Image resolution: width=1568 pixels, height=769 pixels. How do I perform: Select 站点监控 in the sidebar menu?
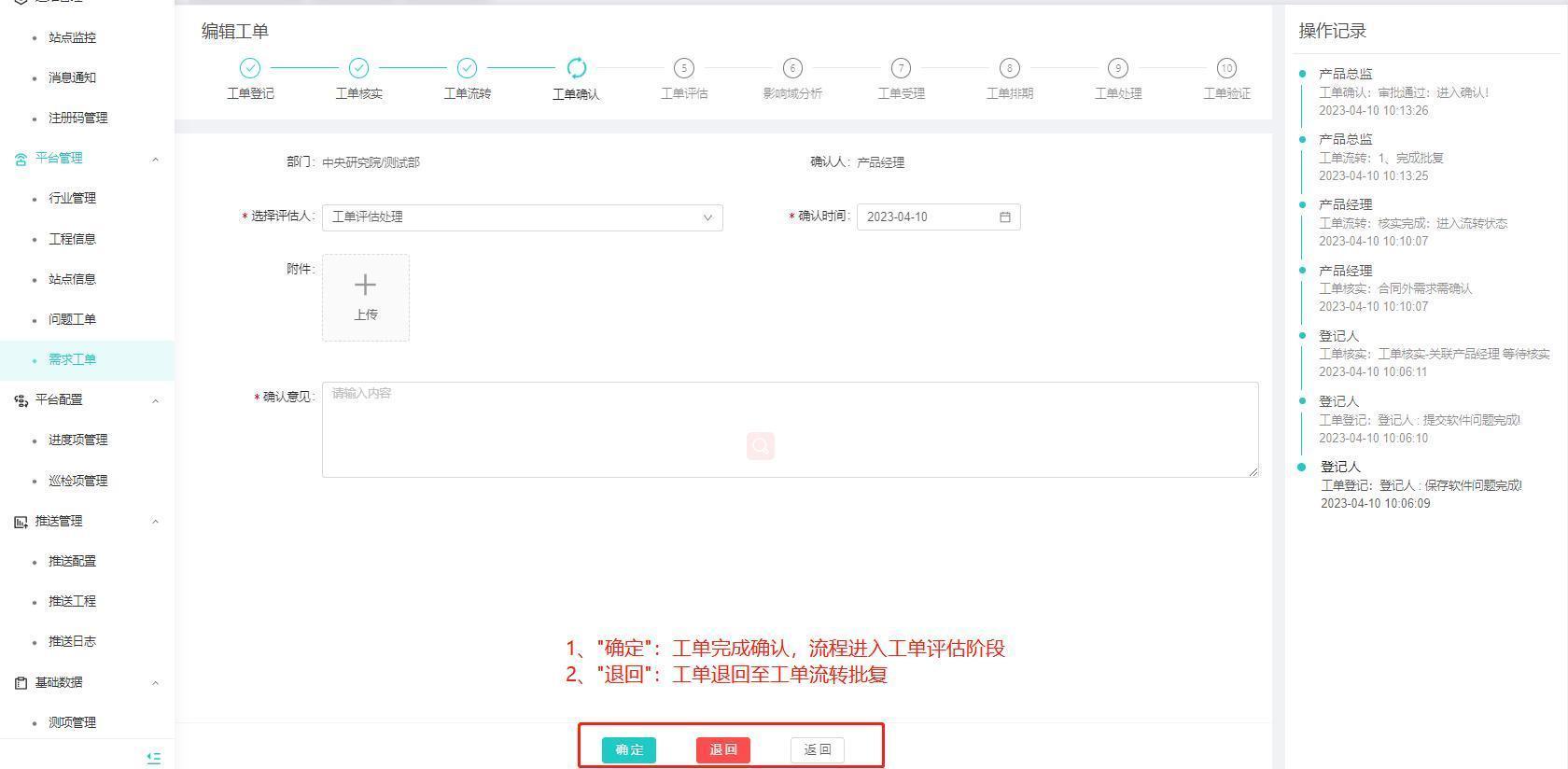click(x=72, y=38)
